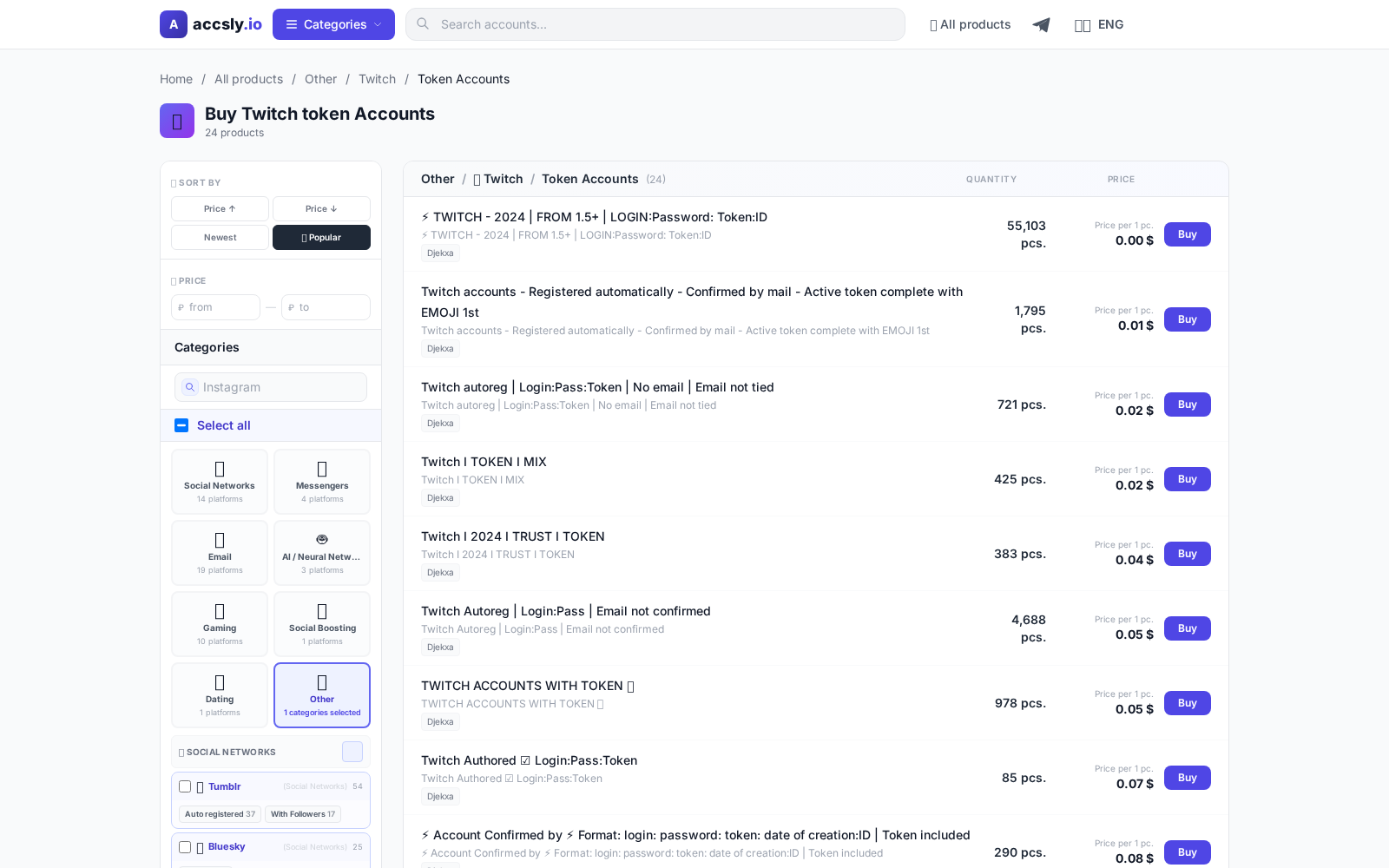This screenshot has width=1389, height=868.
Task: Sort by Newest
Action: tap(220, 237)
